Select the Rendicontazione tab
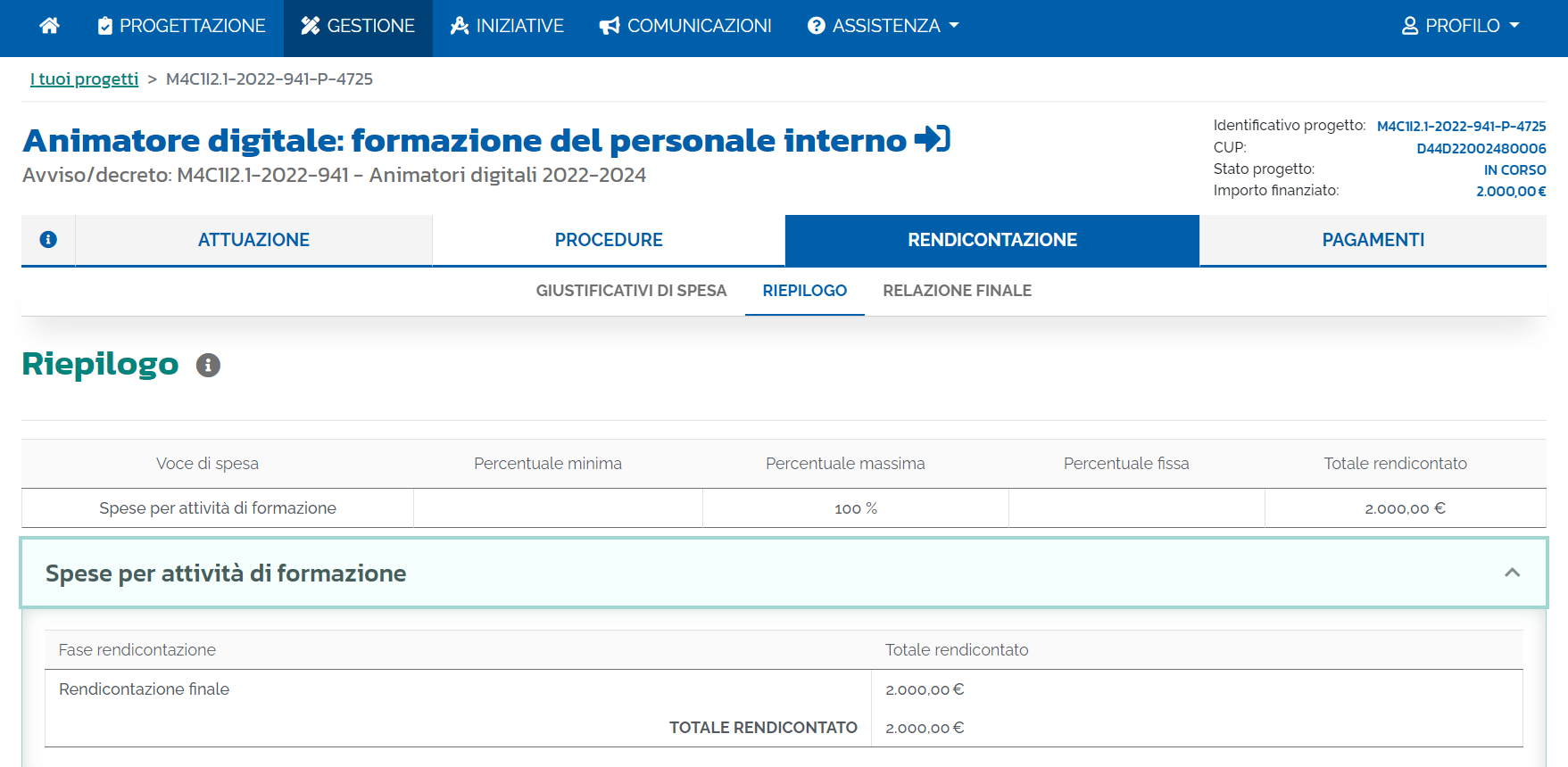The height and width of the screenshot is (767, 1568). [x=991, y=240]
